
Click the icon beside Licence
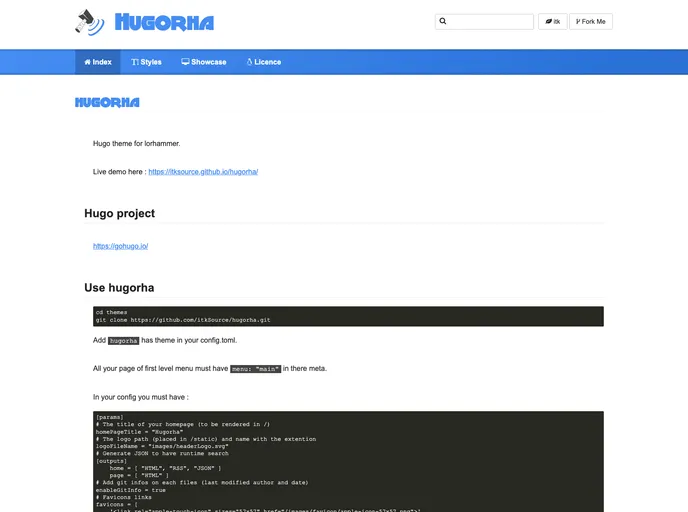249,62
